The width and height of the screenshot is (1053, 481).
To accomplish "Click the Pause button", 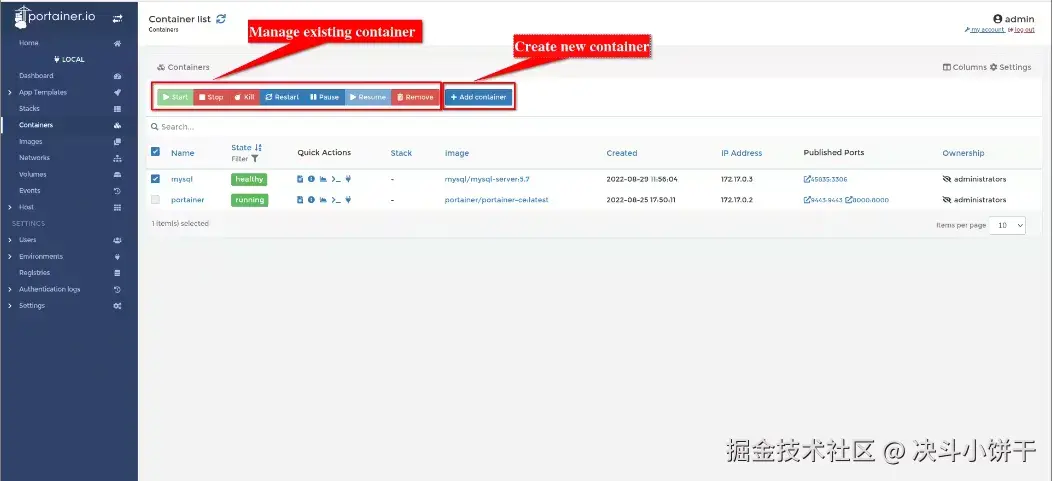I will click(324, 97).
